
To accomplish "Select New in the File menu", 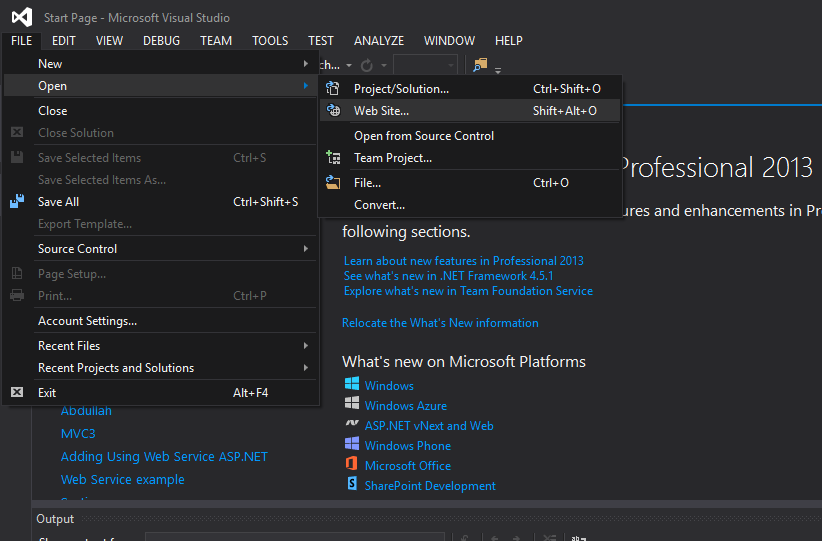I will click(160, 63).
